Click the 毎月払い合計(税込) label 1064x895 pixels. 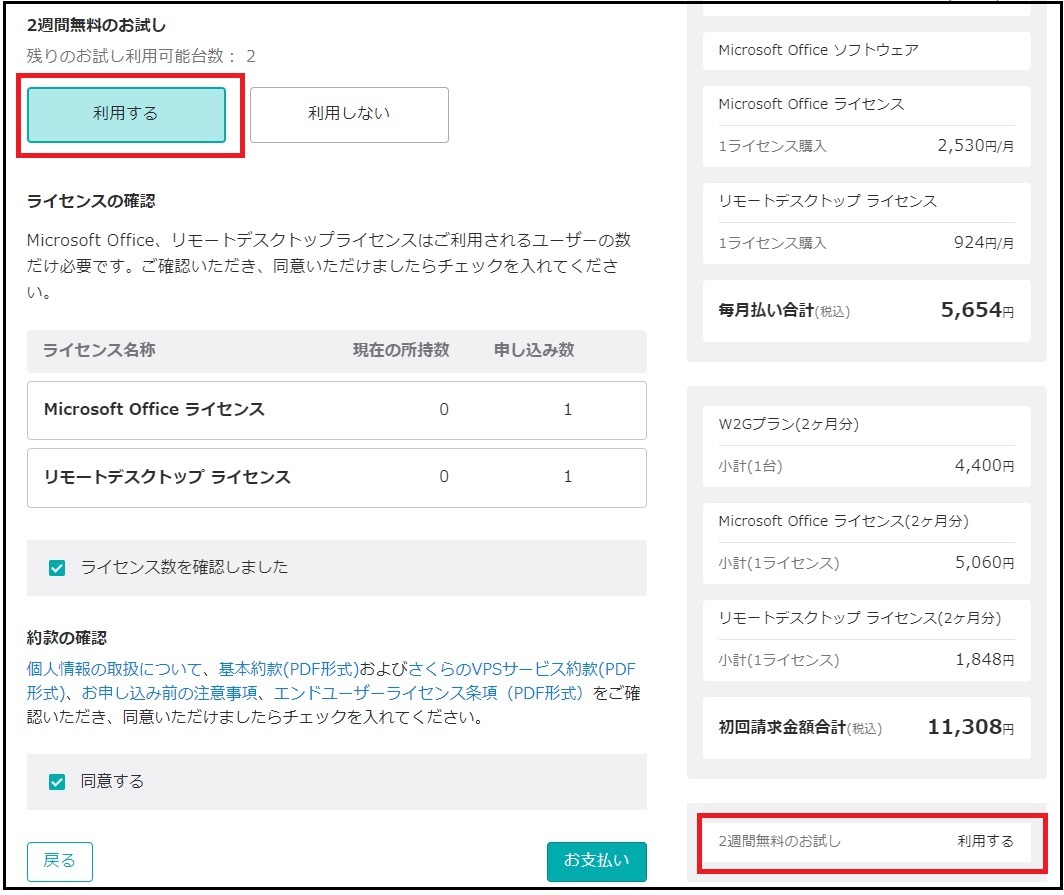tap(784, 311)
